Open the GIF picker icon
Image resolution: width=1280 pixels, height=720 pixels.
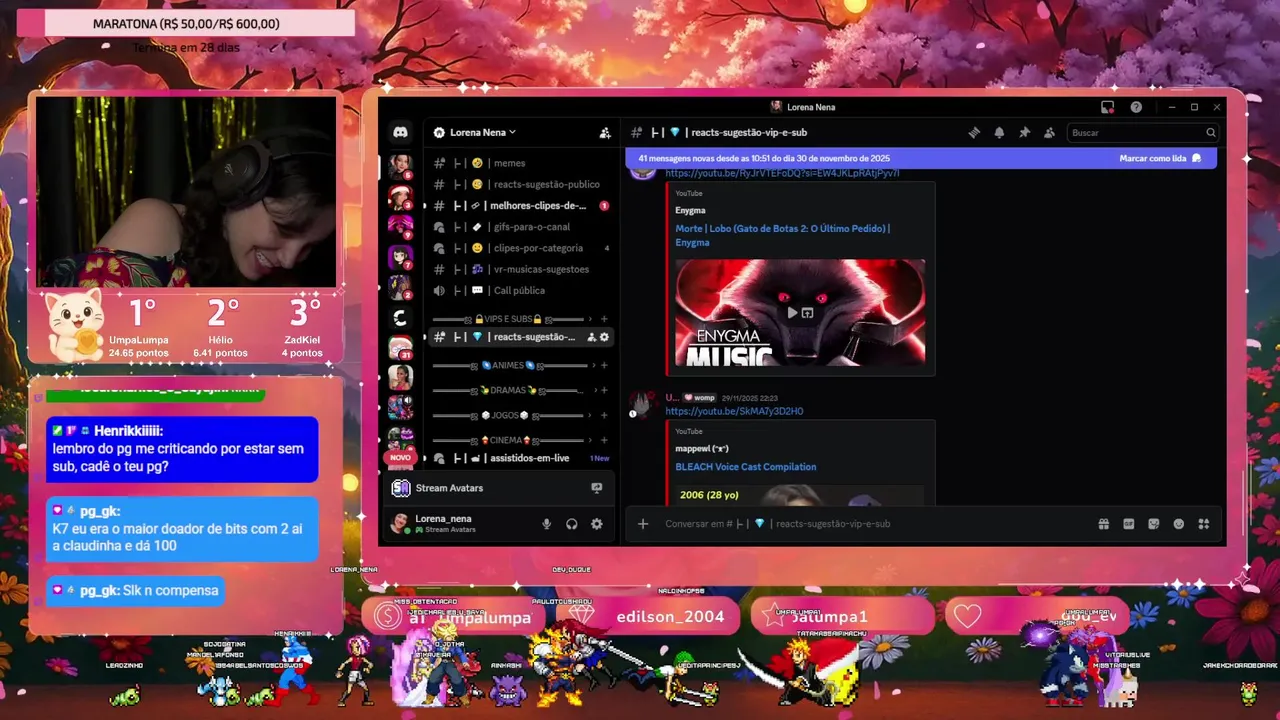[x=1129, y=523]
